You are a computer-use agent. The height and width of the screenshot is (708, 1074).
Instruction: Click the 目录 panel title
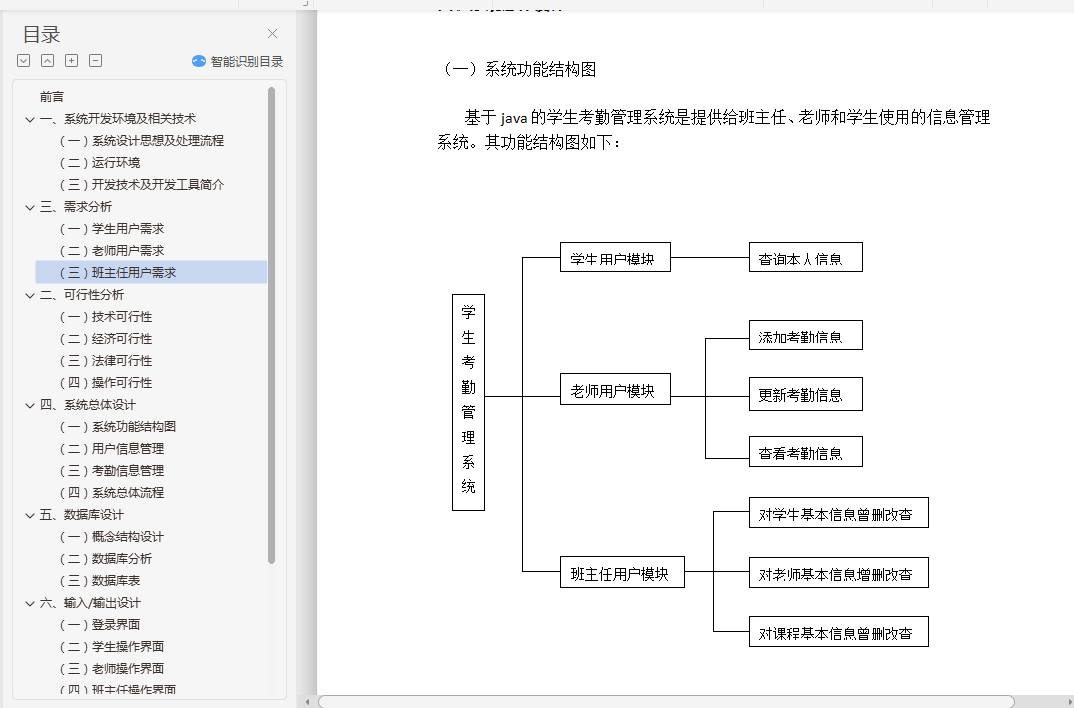(x=42, y=34)
